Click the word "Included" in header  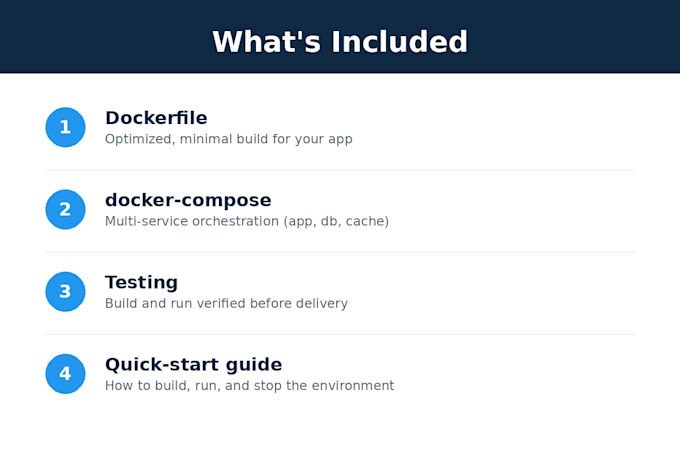point(399,42)
